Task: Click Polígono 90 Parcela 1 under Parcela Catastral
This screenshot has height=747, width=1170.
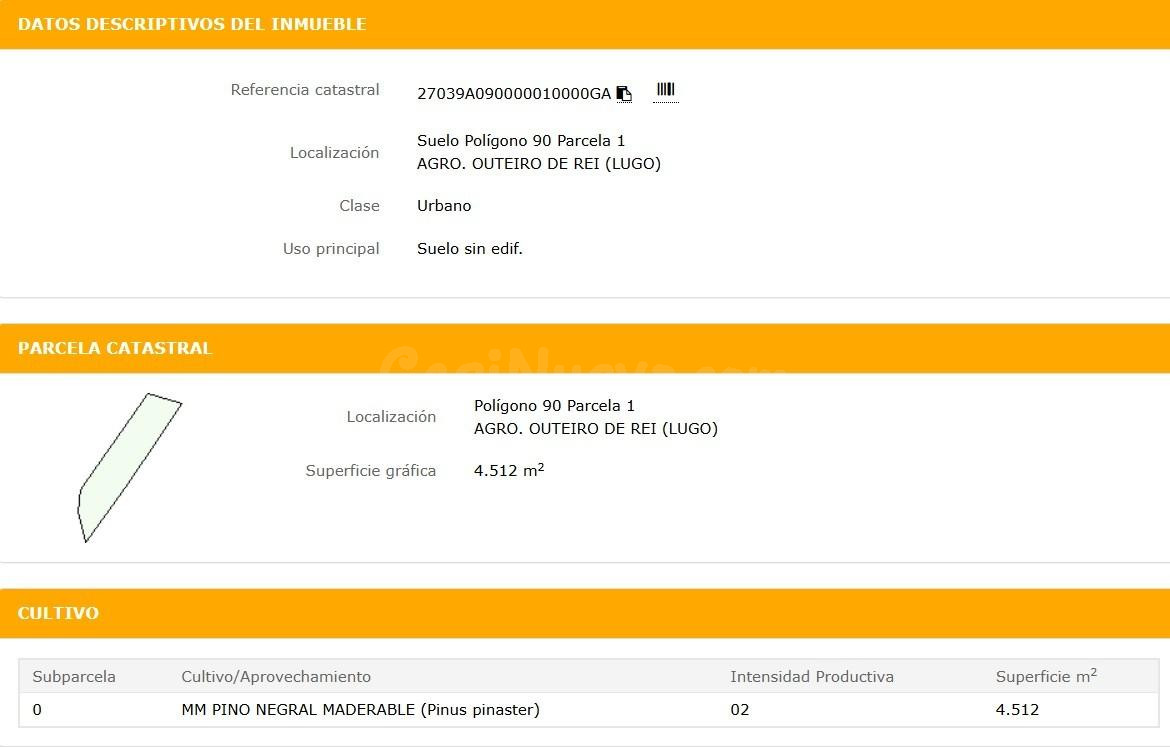Action: coord(554,406)
